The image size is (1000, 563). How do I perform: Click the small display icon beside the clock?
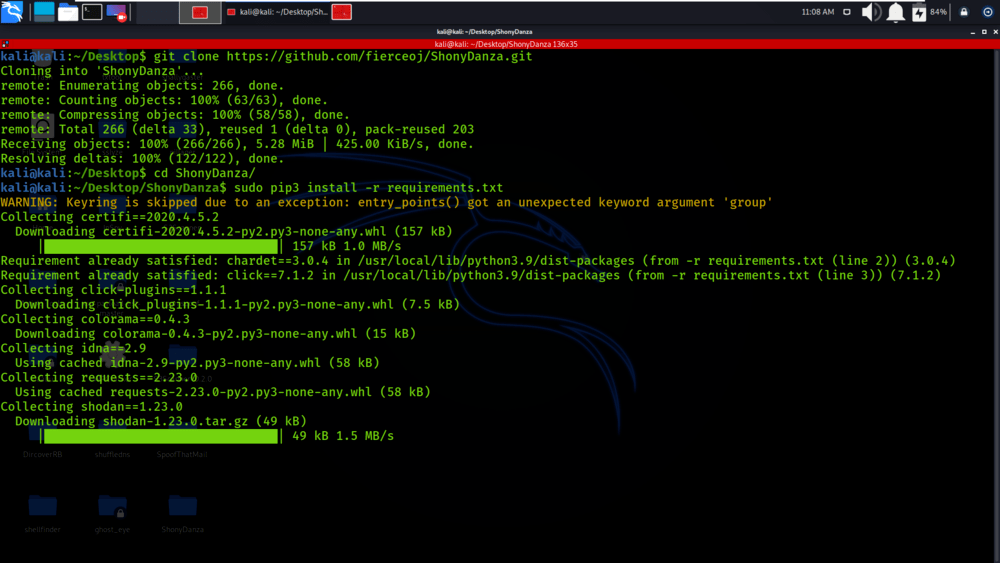(847, 11)
